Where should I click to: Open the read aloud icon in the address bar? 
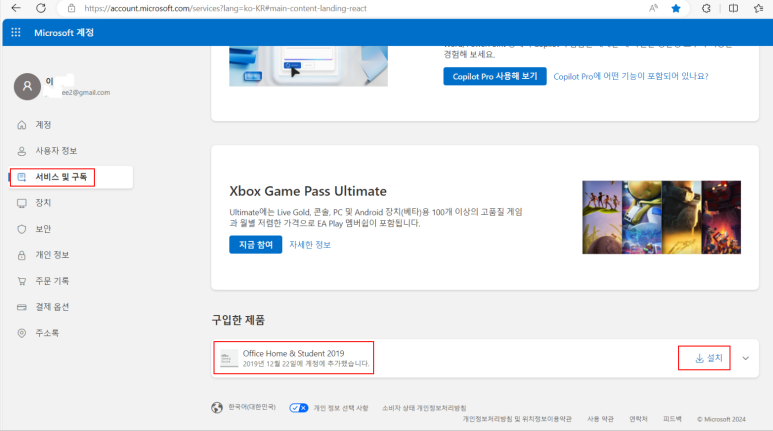tap(653, 8)
